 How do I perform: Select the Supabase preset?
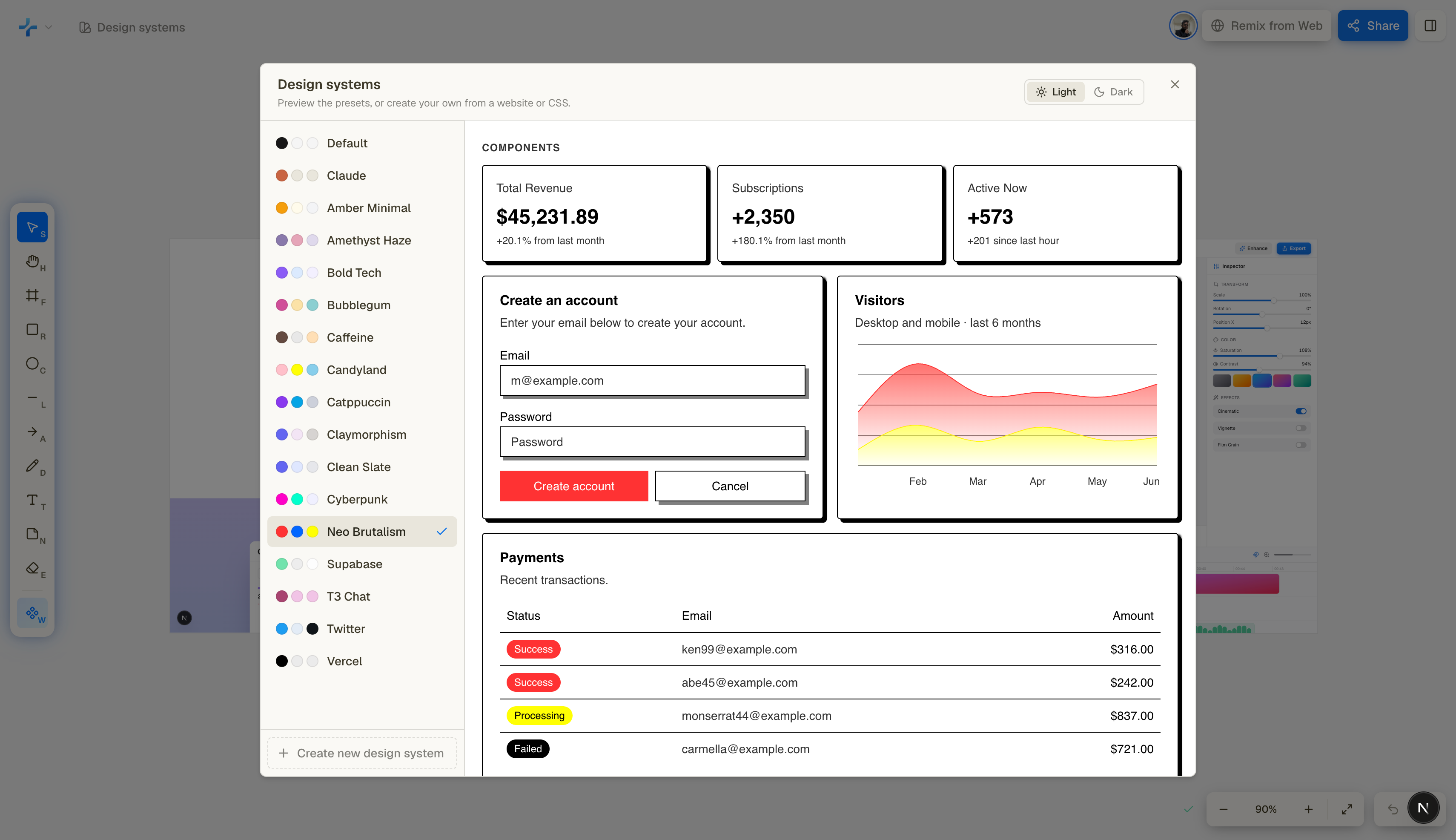(362, 564)
